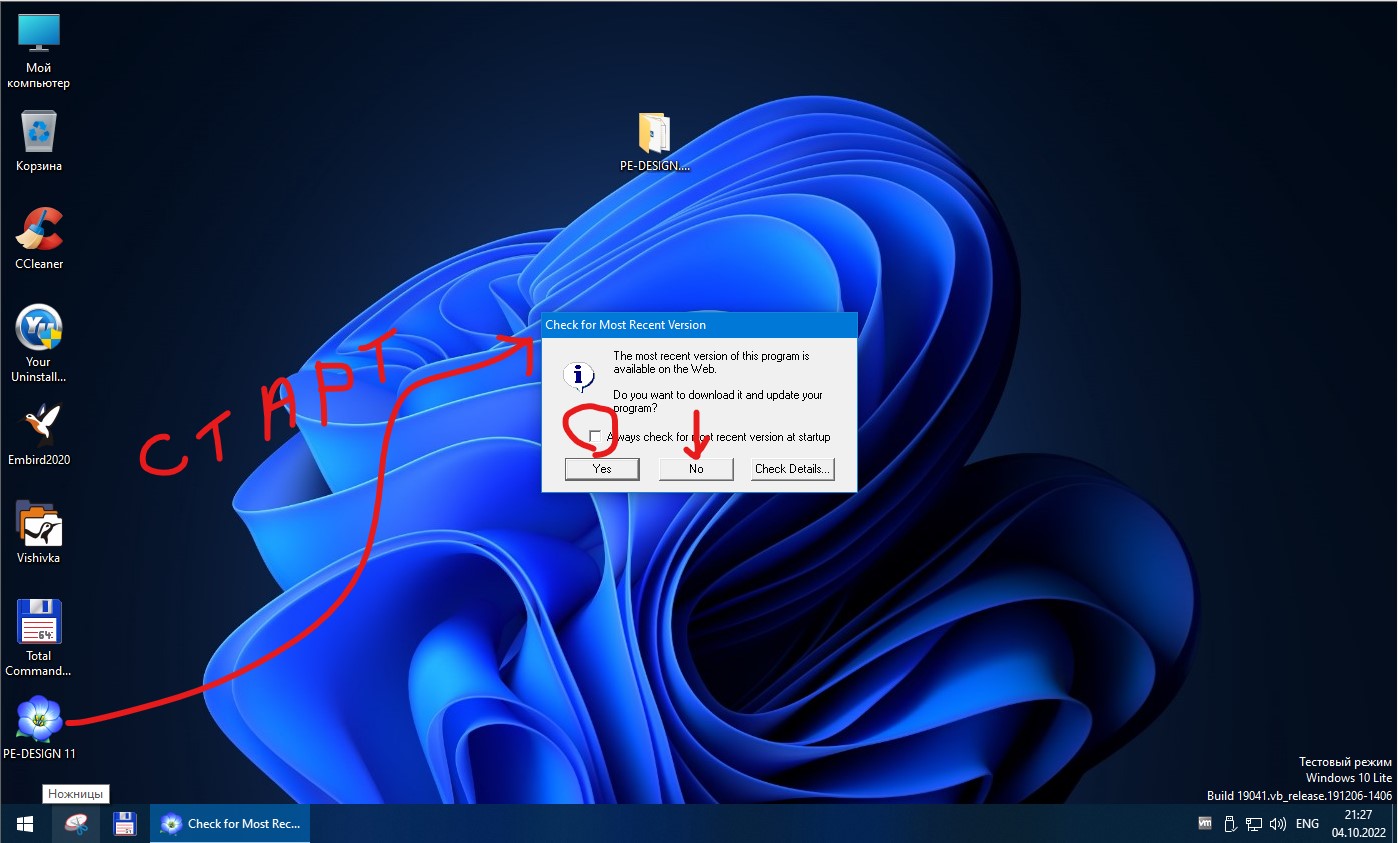
Task: Switch input language via ENG indicator
Action: pos(1307,824)
